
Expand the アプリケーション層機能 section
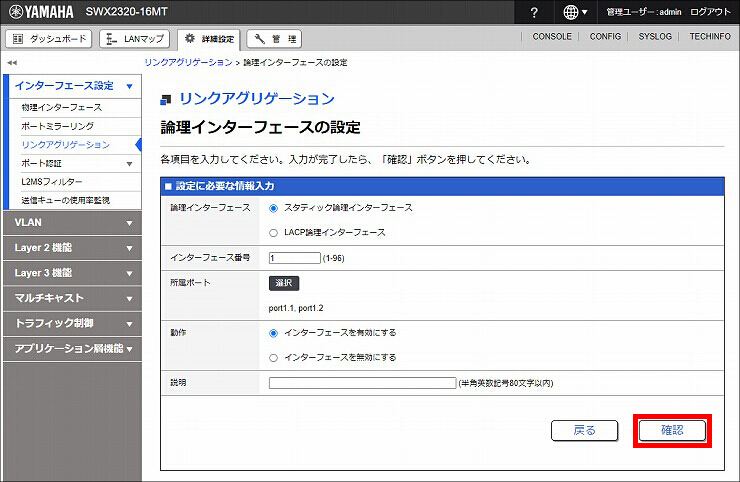72,349
